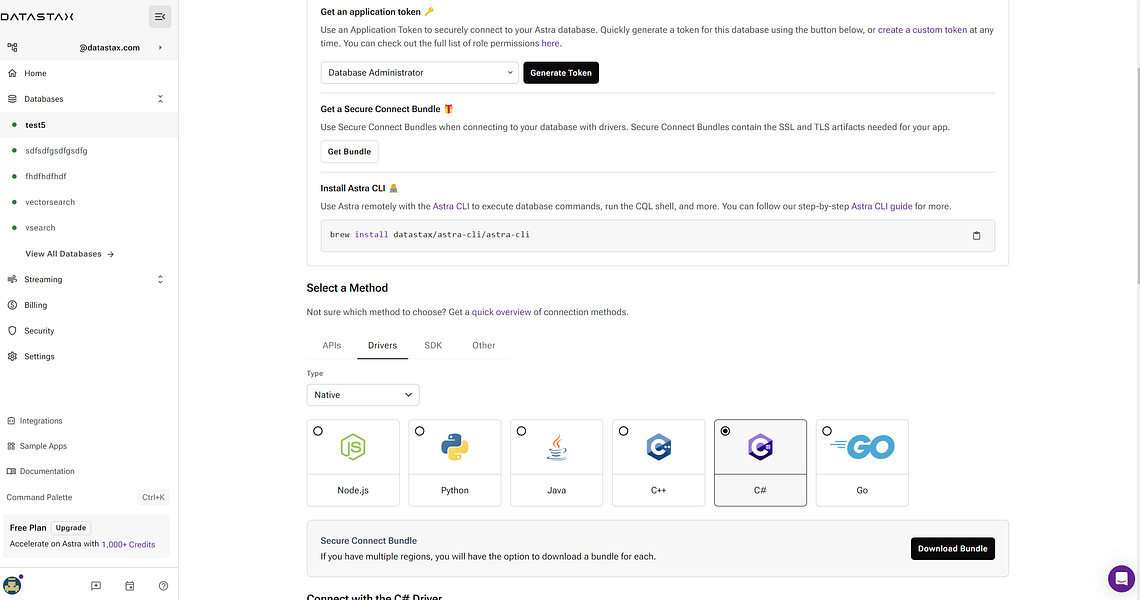
Task: Collapse the sidebar using the top icon
Action: click(x=159, y=16)
